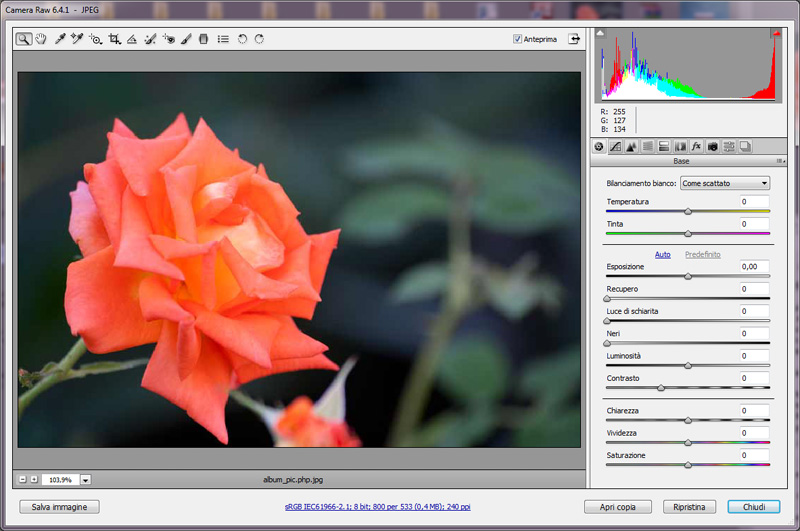Viewport: 800px width, 531px height.
Task: Open the Base (Basic) panel tab
Action: point(599,146)
